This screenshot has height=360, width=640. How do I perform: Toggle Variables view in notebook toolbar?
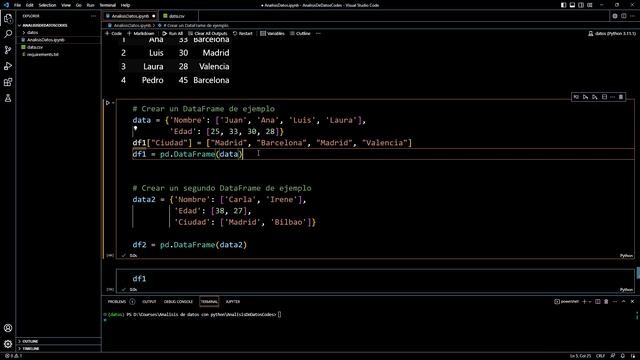272,33
